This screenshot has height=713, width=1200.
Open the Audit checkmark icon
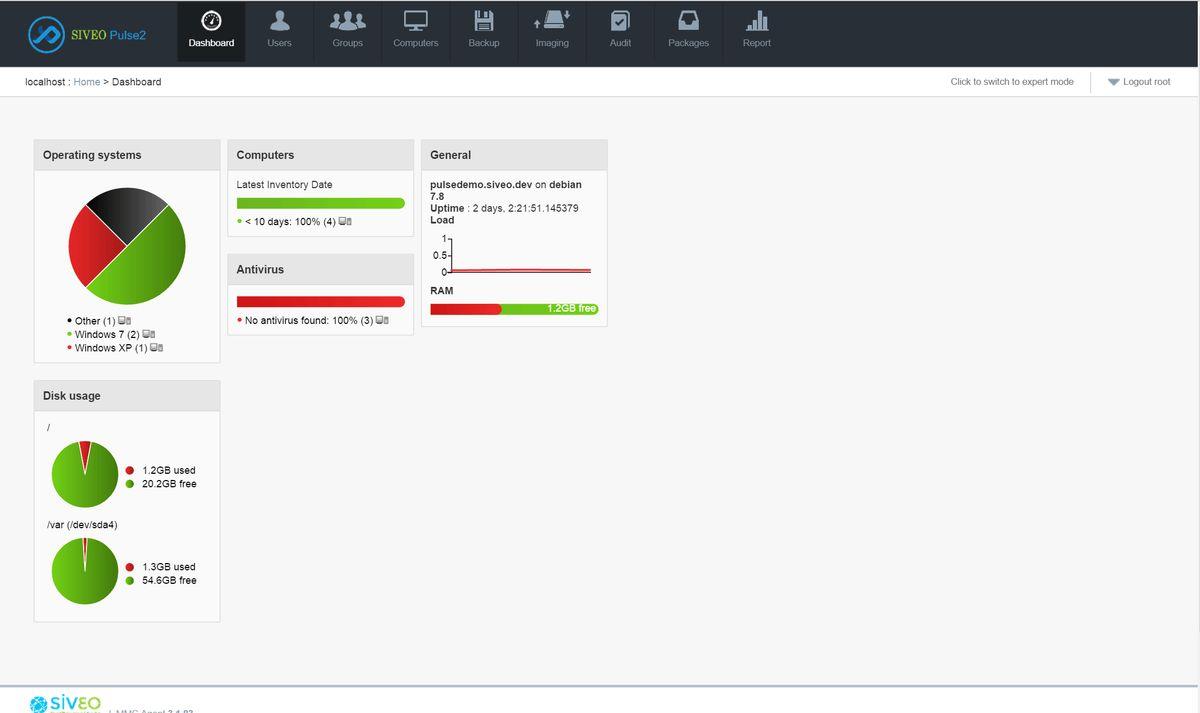[x=620, y=20]
